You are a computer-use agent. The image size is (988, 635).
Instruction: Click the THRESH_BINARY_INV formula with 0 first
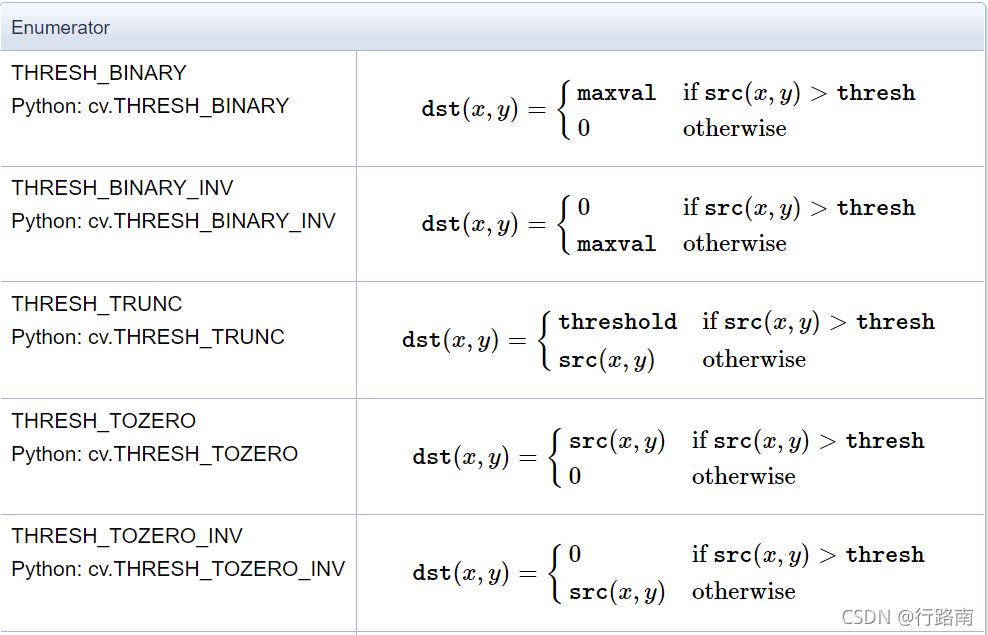pos(669,225)
